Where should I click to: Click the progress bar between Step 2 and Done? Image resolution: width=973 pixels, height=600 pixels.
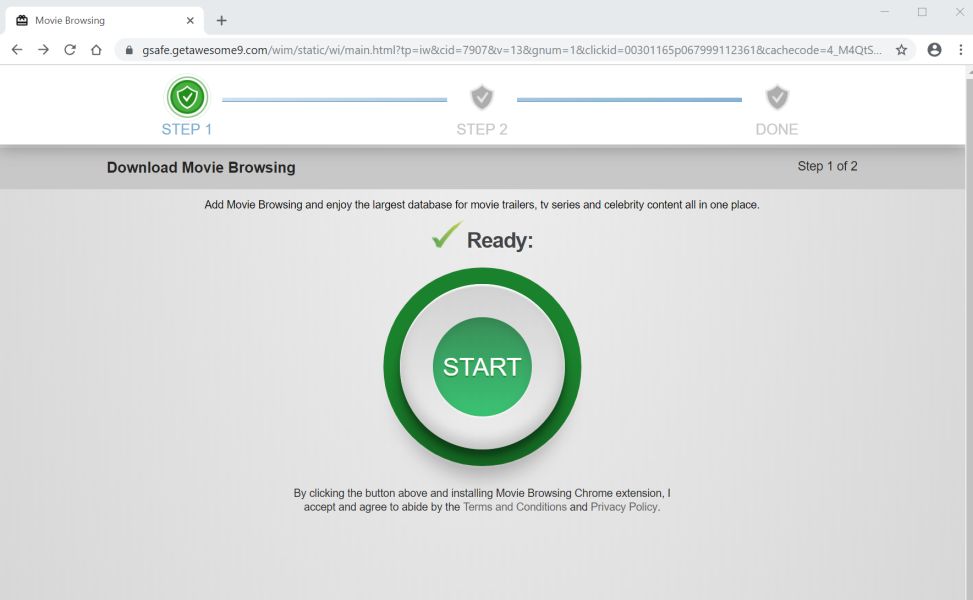629,99
